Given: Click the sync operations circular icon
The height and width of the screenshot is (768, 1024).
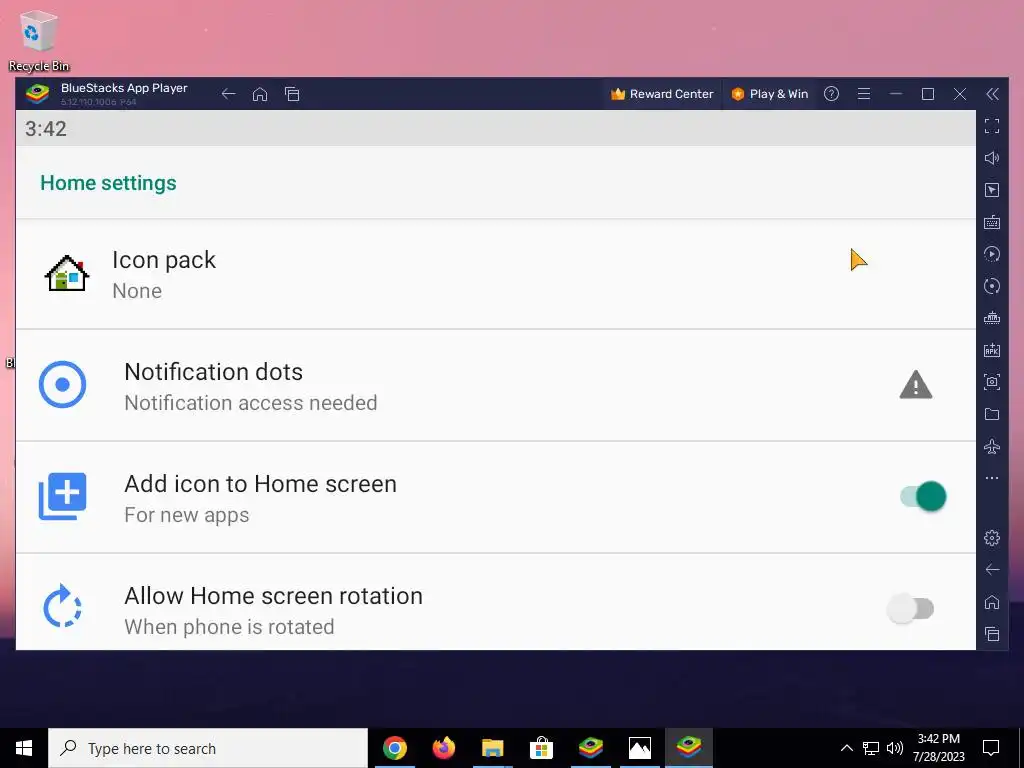Looking at the screenshot, I should [x=992, y=286].
